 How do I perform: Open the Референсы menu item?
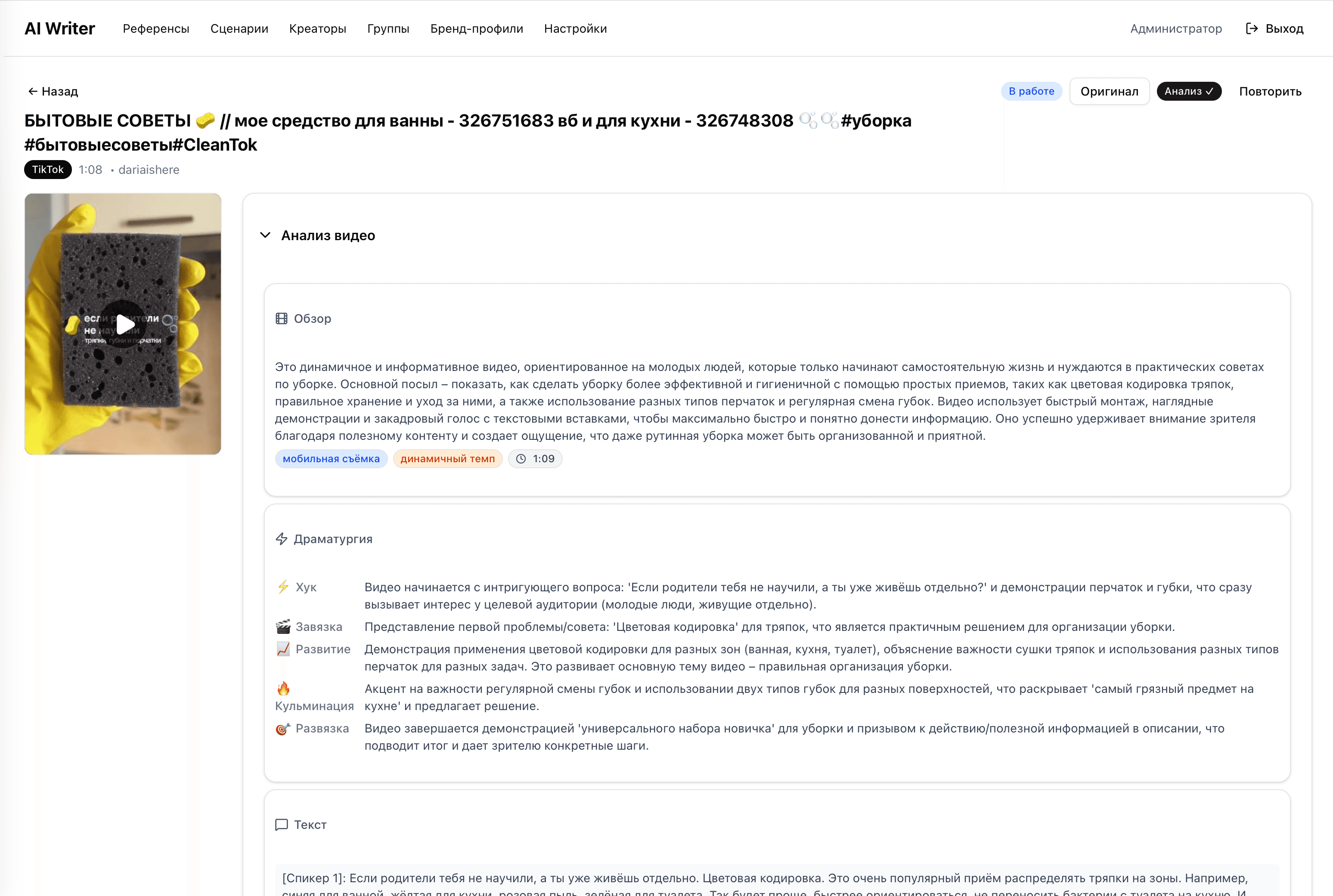(x=156, y=28)
